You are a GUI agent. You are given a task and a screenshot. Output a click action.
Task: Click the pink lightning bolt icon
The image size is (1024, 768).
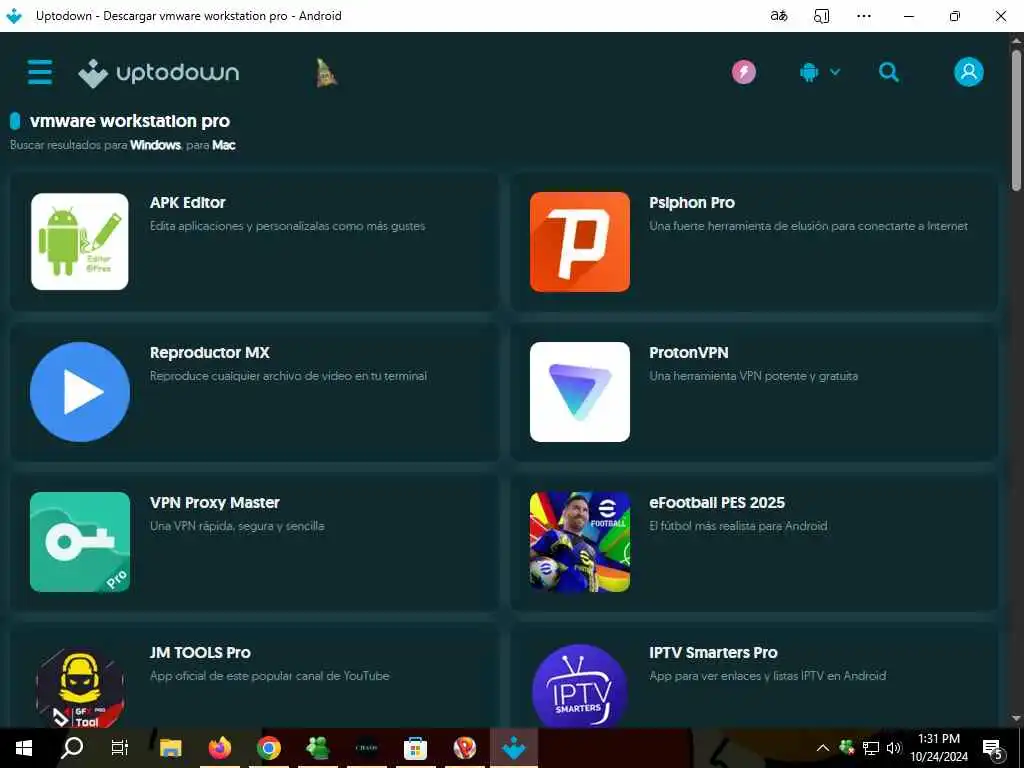click(744, 72)
